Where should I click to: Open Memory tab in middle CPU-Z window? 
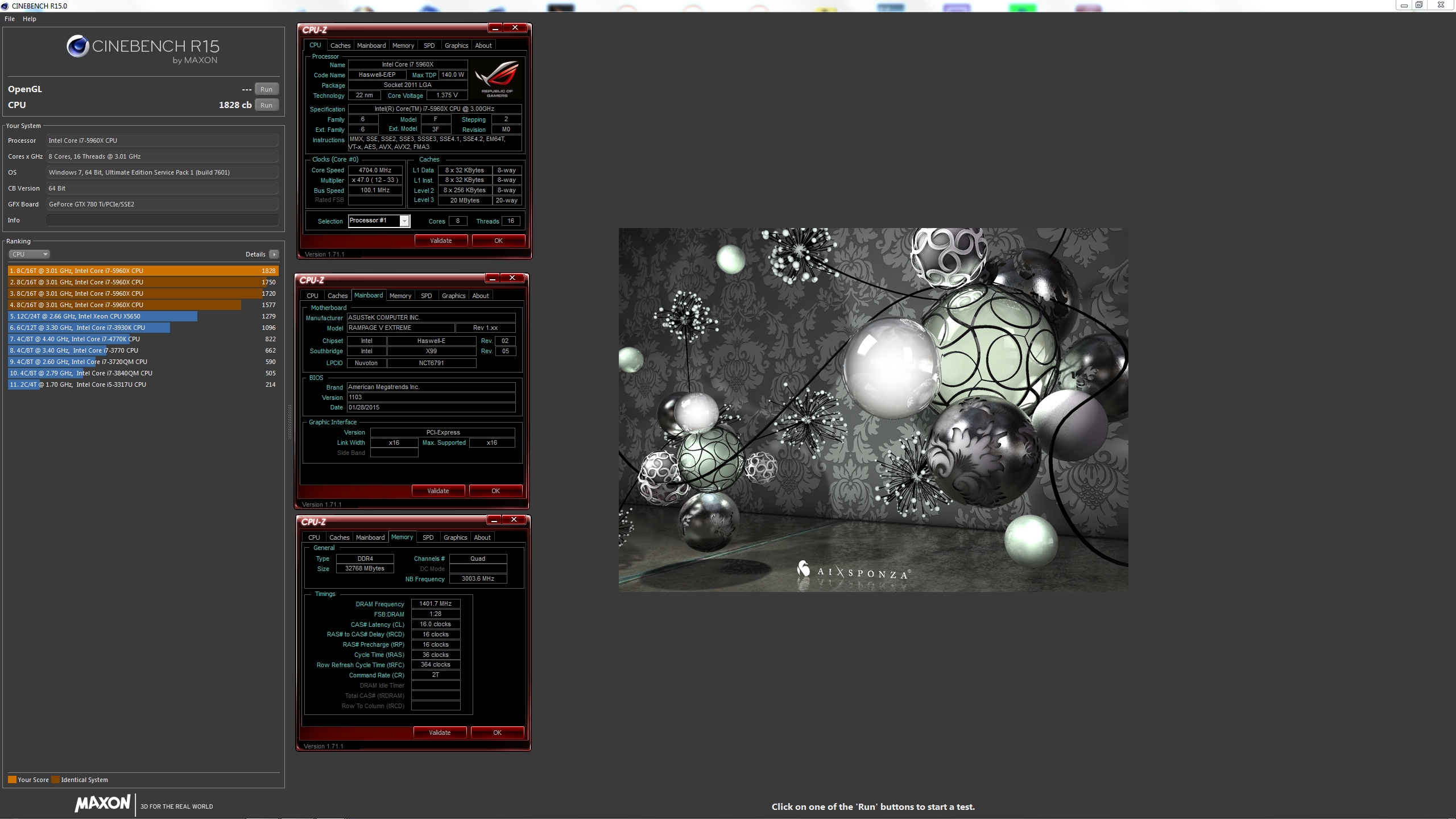coord(400,296)
